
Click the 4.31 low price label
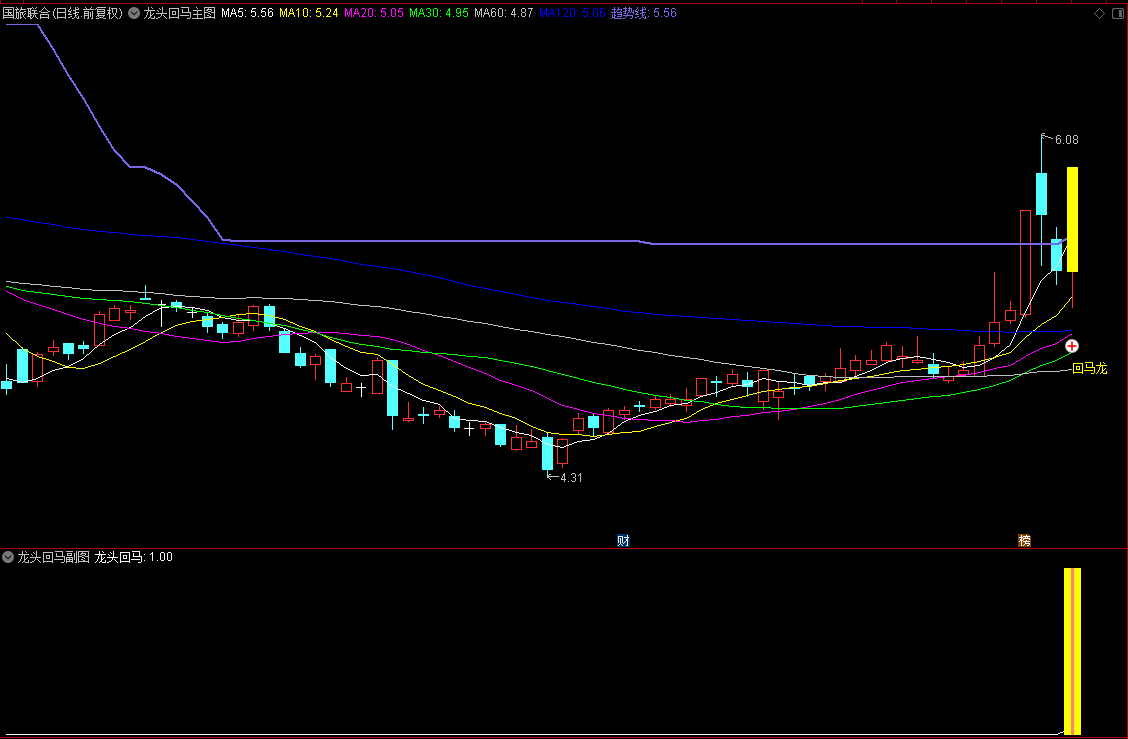570,478
